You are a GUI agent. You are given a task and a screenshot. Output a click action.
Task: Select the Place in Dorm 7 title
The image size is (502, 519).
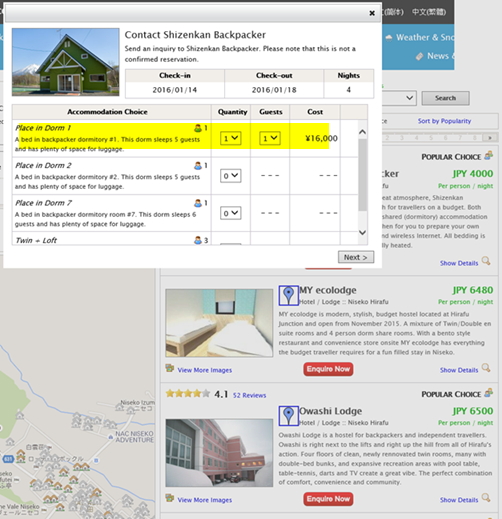point(43,203)
